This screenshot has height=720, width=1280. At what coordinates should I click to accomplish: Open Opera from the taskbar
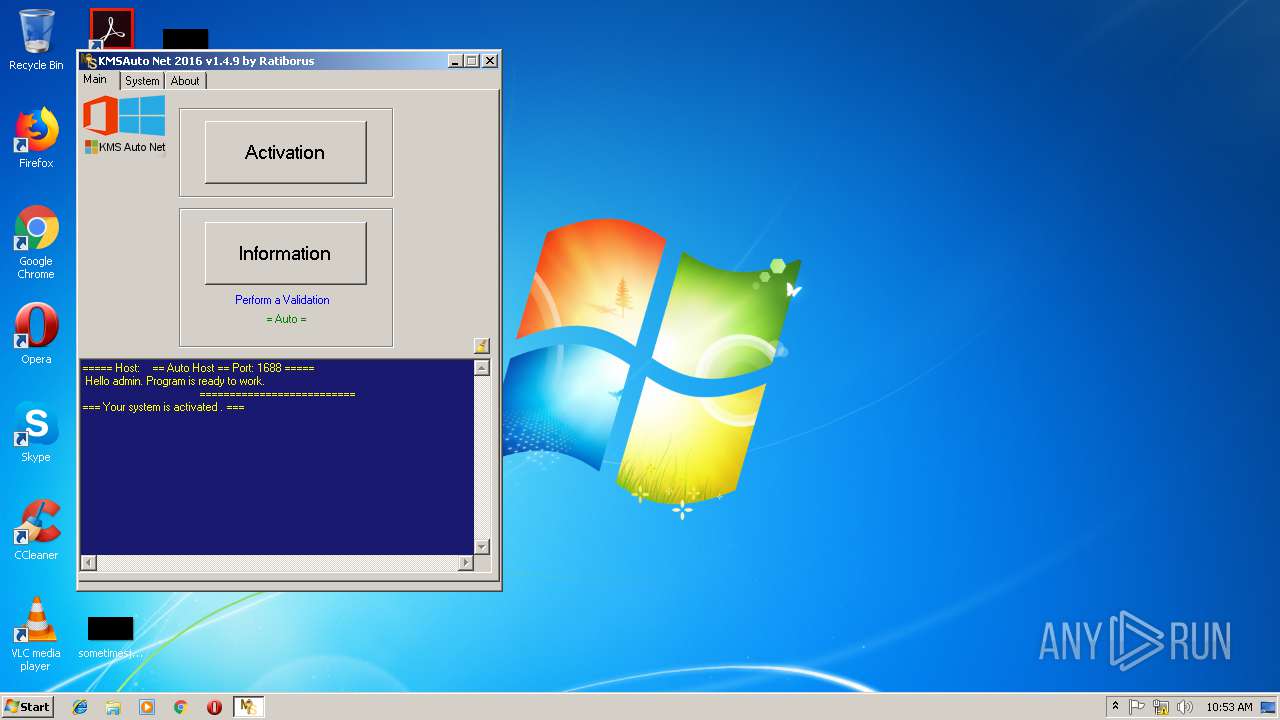click(214, 707)
